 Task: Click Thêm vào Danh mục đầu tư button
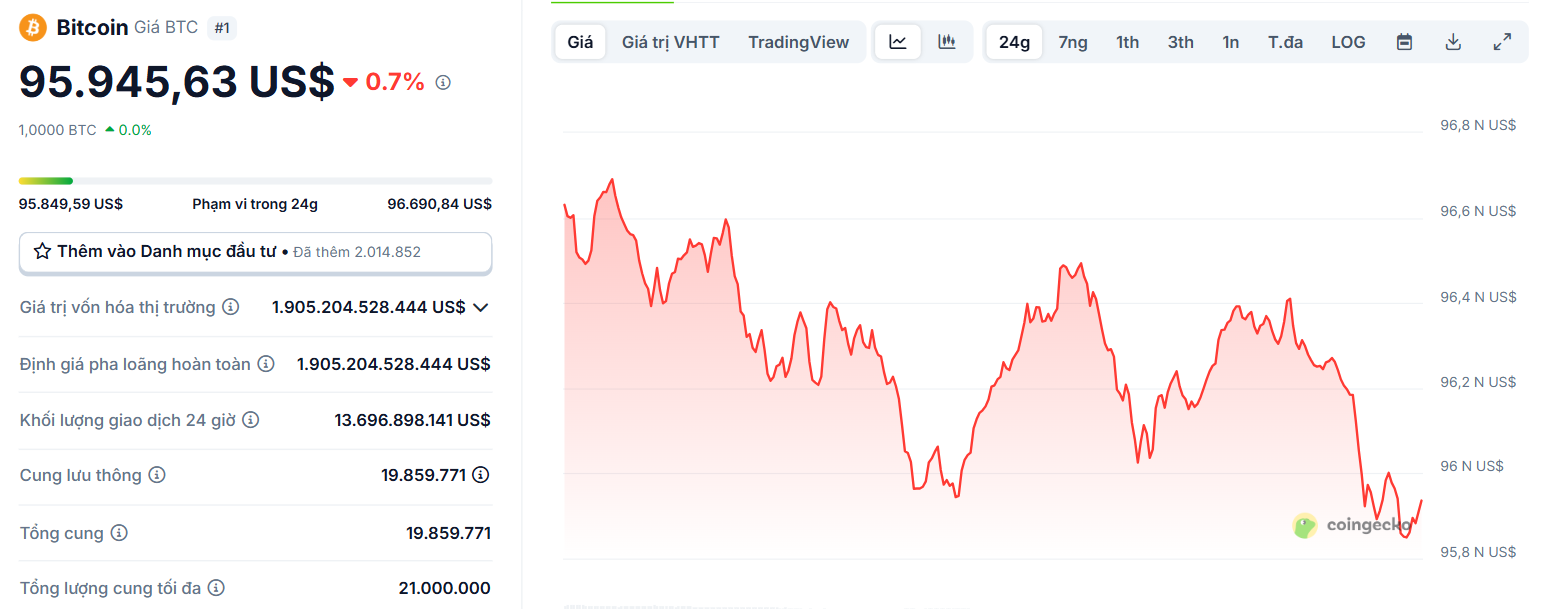(256, 252)
